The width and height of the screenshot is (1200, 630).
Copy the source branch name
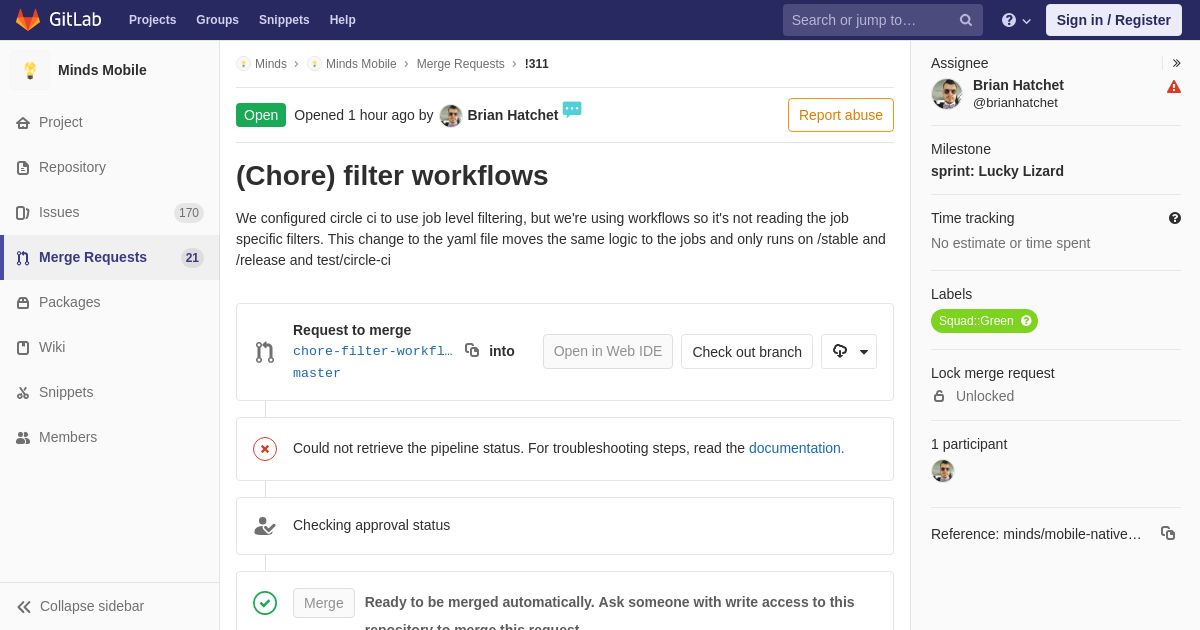click(x=472, y=350)
